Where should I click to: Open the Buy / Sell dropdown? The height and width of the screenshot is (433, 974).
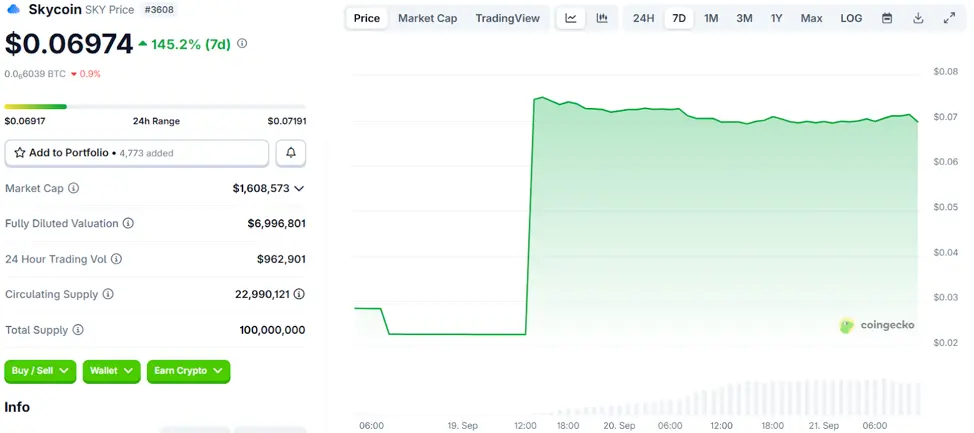pos(41,371)
